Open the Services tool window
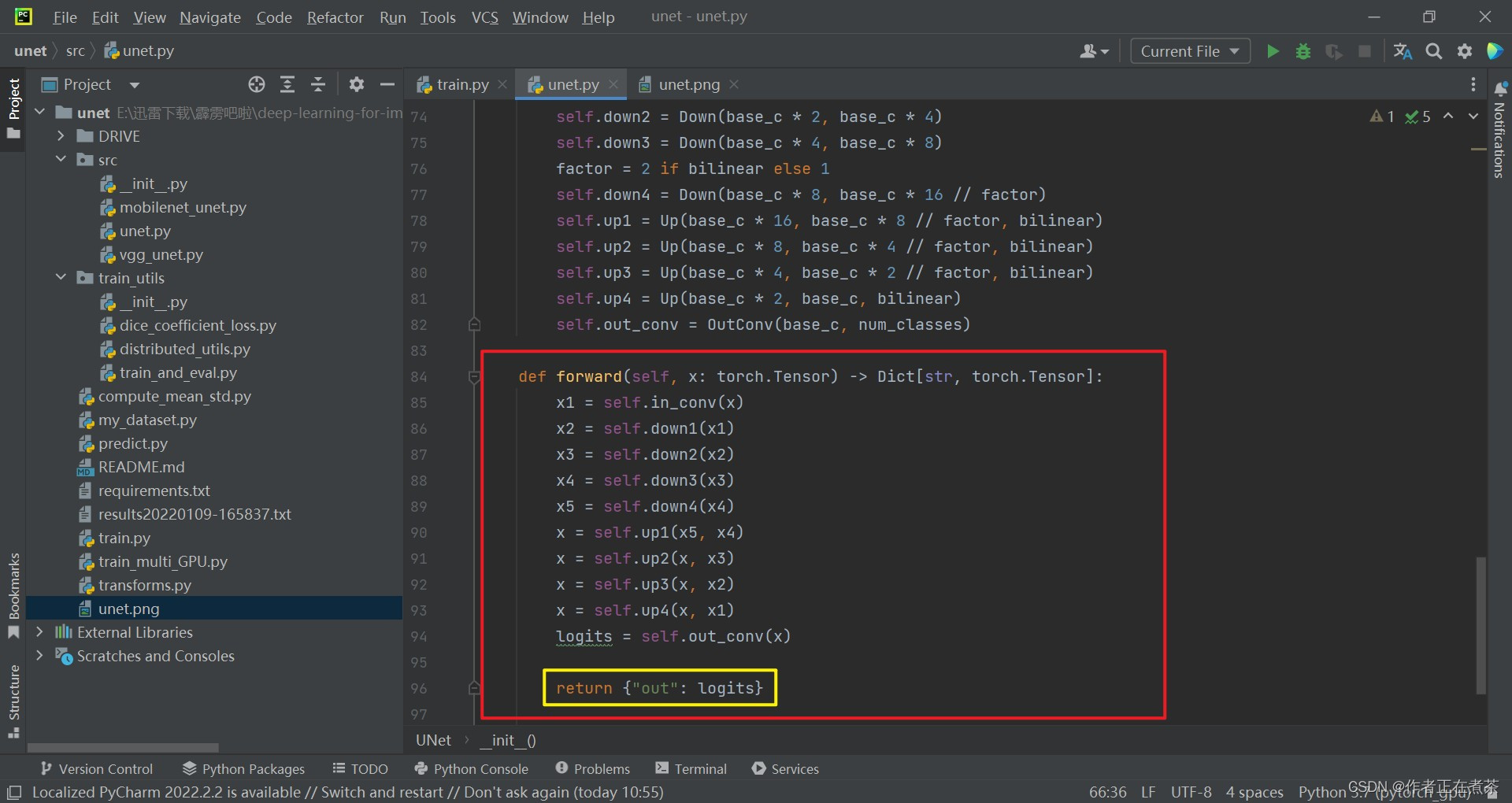 (785, 768)
